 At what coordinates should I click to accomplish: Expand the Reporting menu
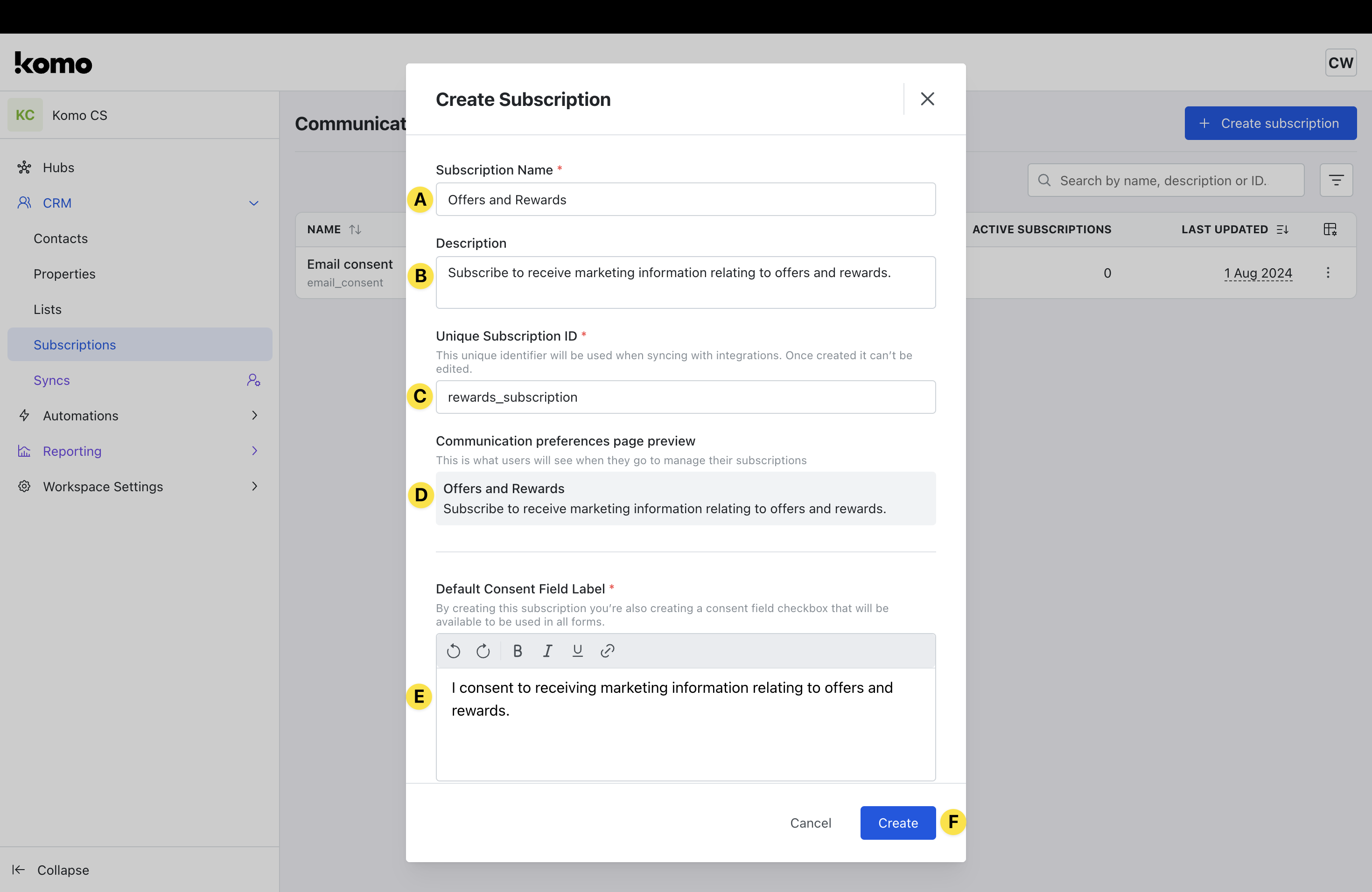[254, 451]
